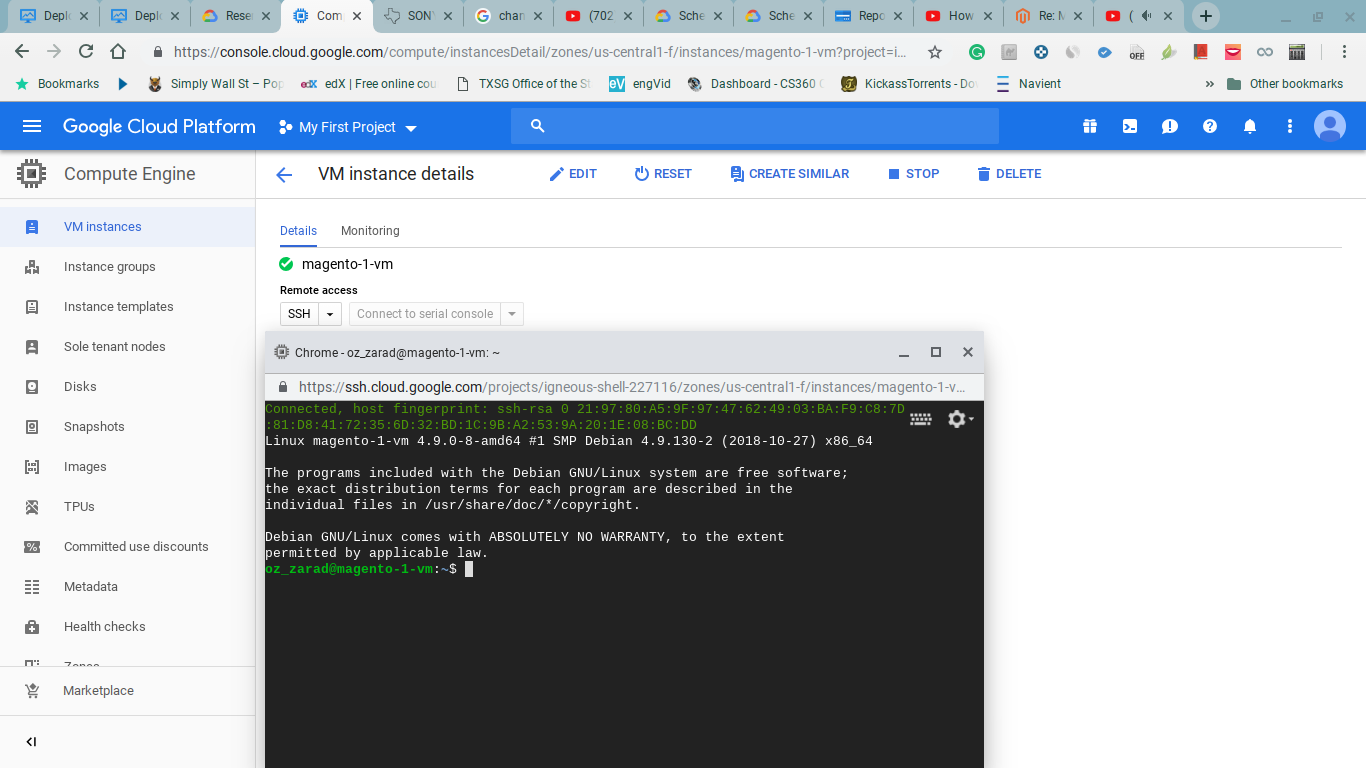
Task: Open the gift free trial icon
Action: point(1089,126)
